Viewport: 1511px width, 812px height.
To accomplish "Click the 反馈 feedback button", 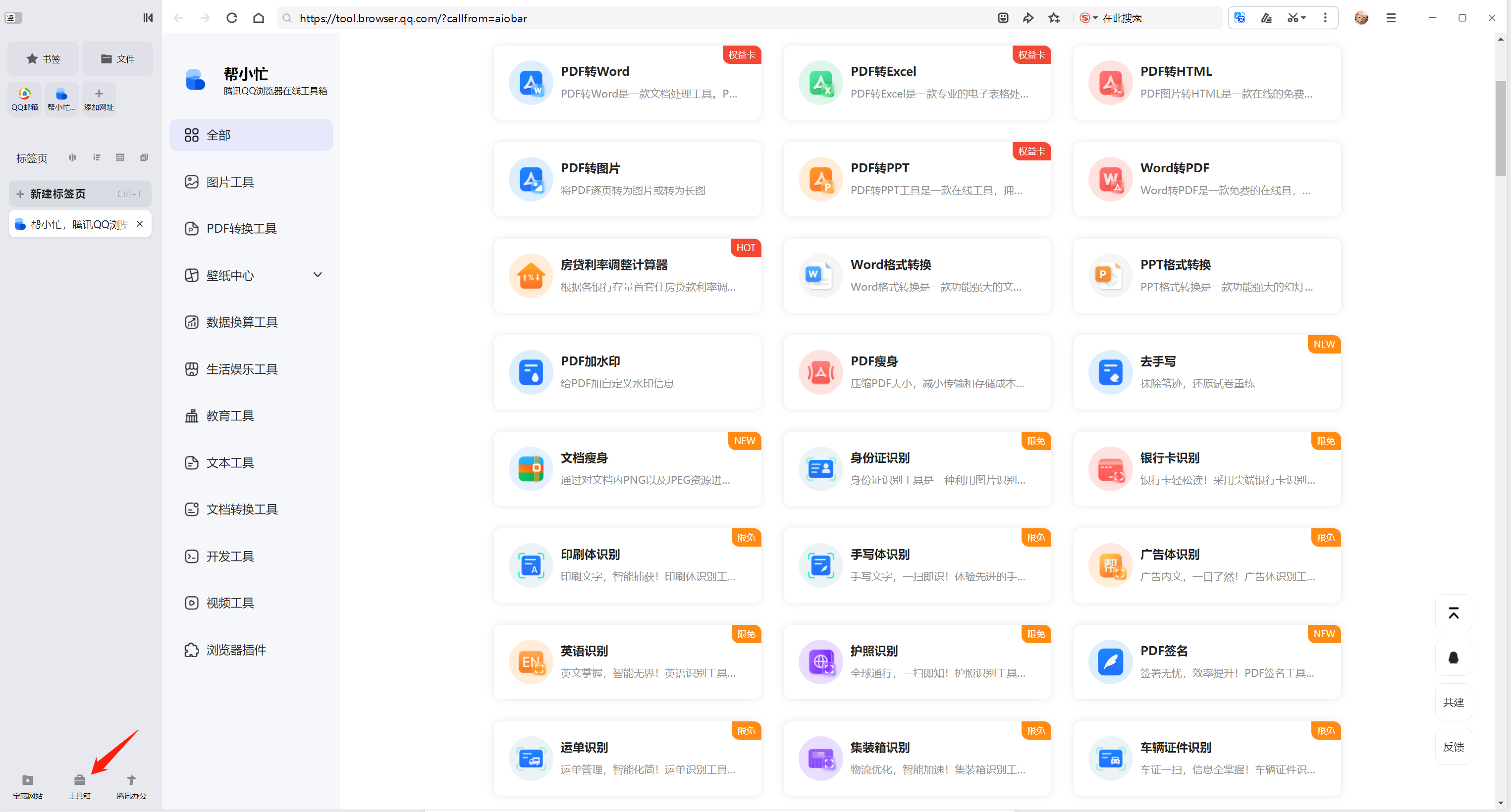I will (1454, 747).
